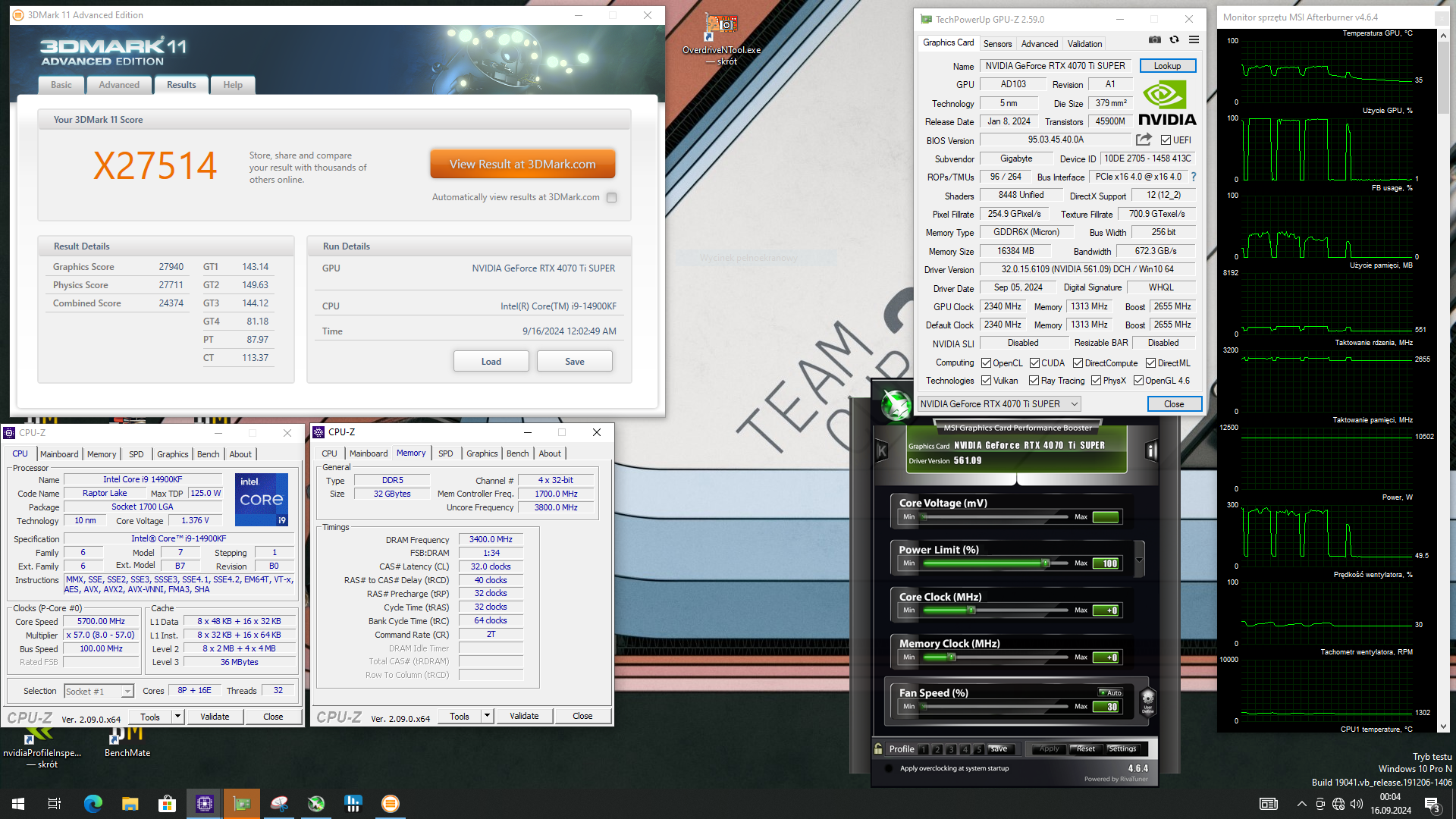
Task: Toggle the Ray Tracing checkbox
Action: click(1034, 381)
